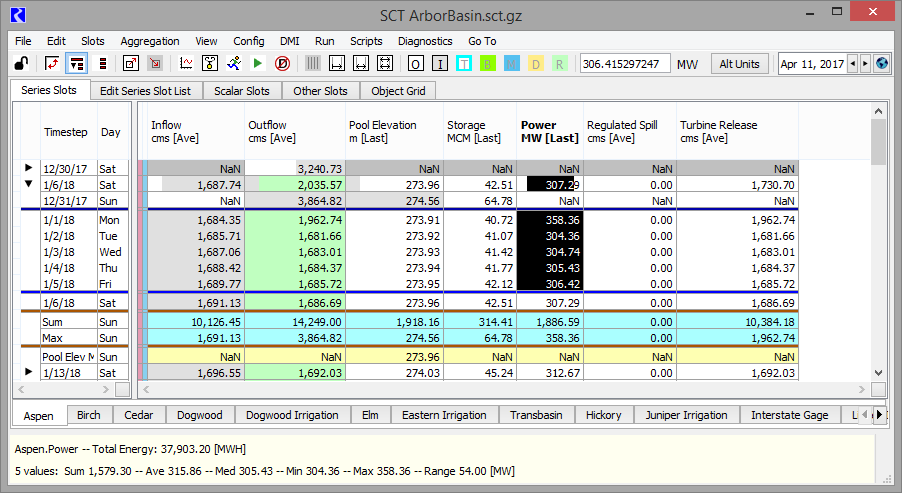
Task: Click the globe icon beside the date
Action: coord(881,64)
